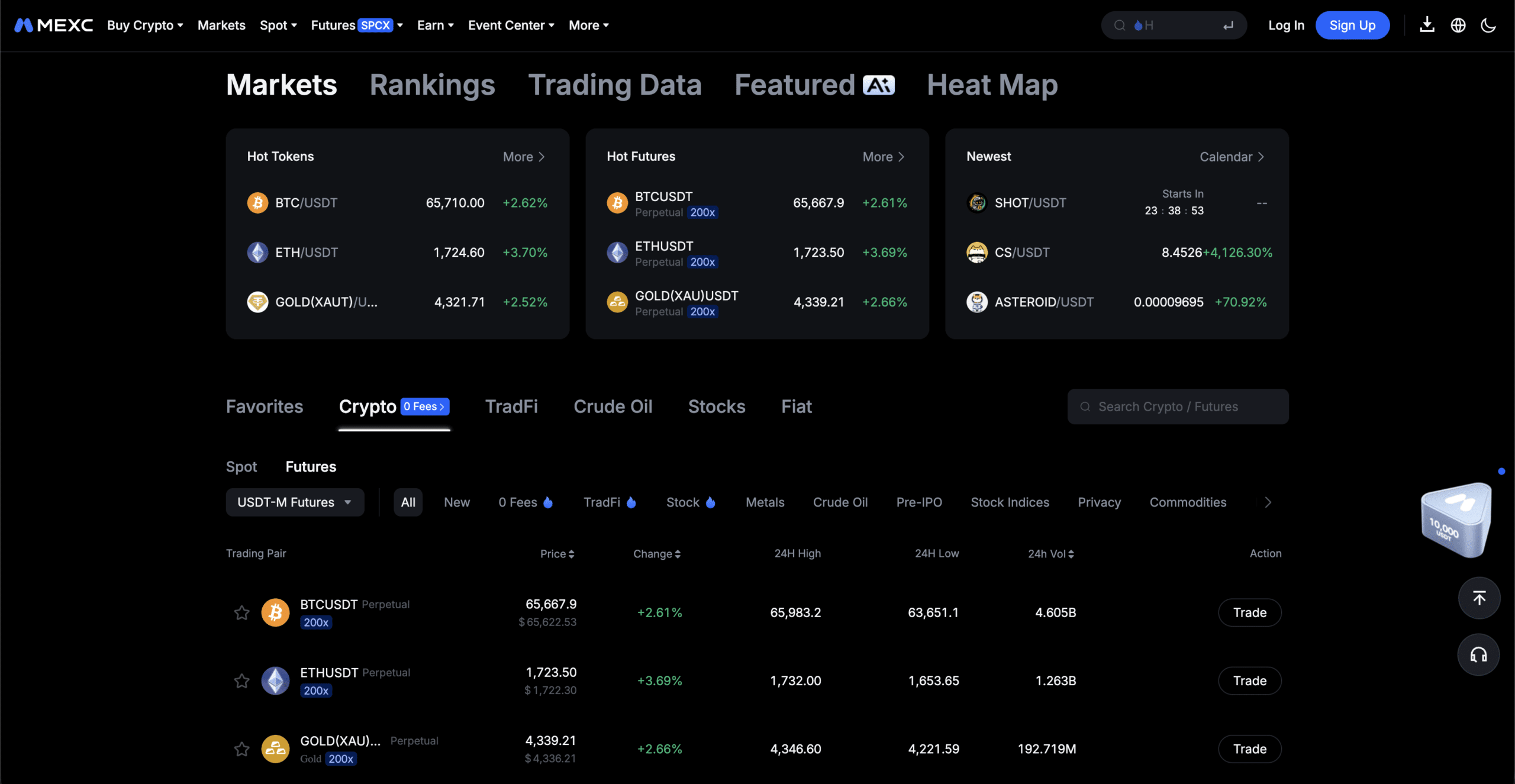Open Hot Futures More link
This screenshot has width=1515, height=784.
coord(884,157)
